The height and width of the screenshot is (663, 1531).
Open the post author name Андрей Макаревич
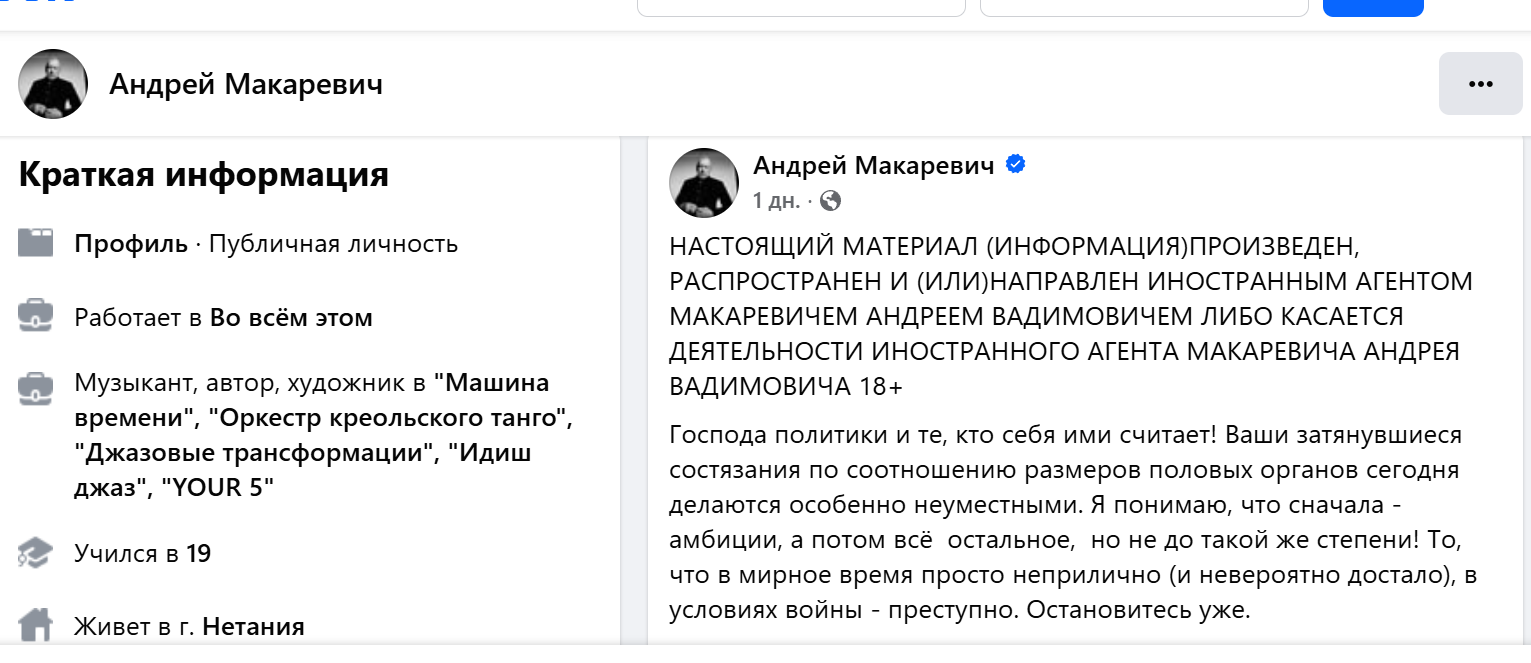[873, 165]
